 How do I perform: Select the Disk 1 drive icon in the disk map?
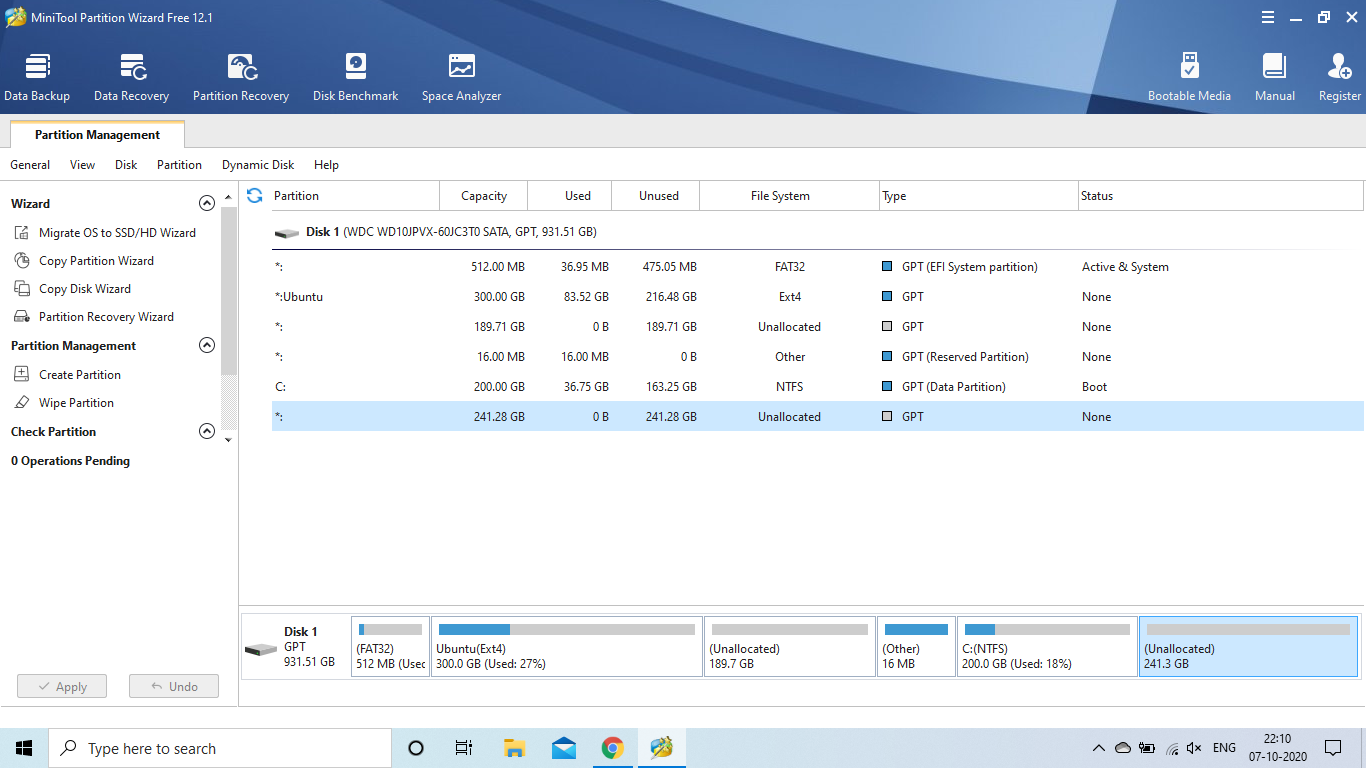261,650
